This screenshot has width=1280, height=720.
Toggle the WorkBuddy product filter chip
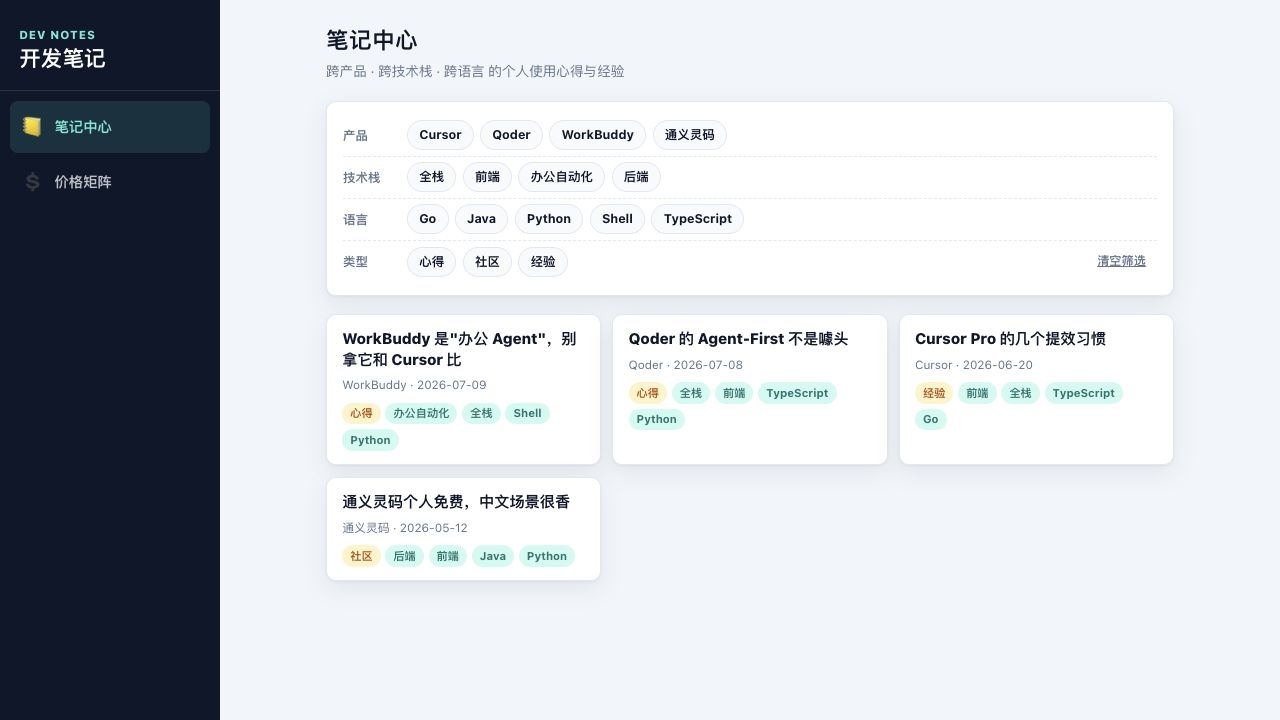click(597, 135)
